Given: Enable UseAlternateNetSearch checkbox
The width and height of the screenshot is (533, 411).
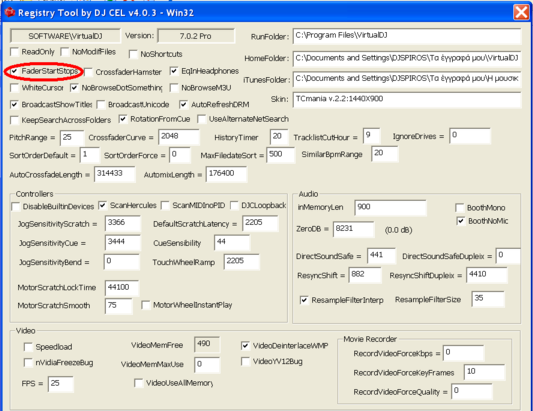Looking at the screenshot, I should click(x=202, y=119).
